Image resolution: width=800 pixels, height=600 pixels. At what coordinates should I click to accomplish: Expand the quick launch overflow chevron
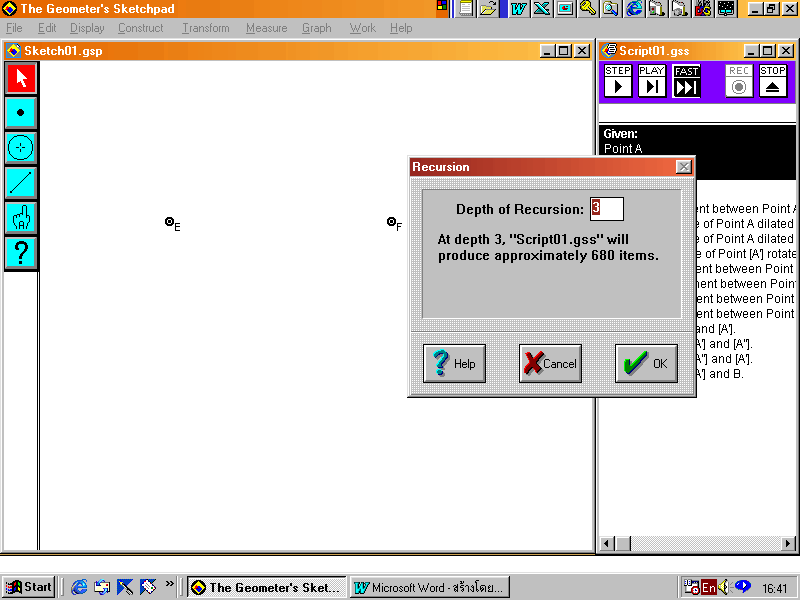[x=169, y=583]
